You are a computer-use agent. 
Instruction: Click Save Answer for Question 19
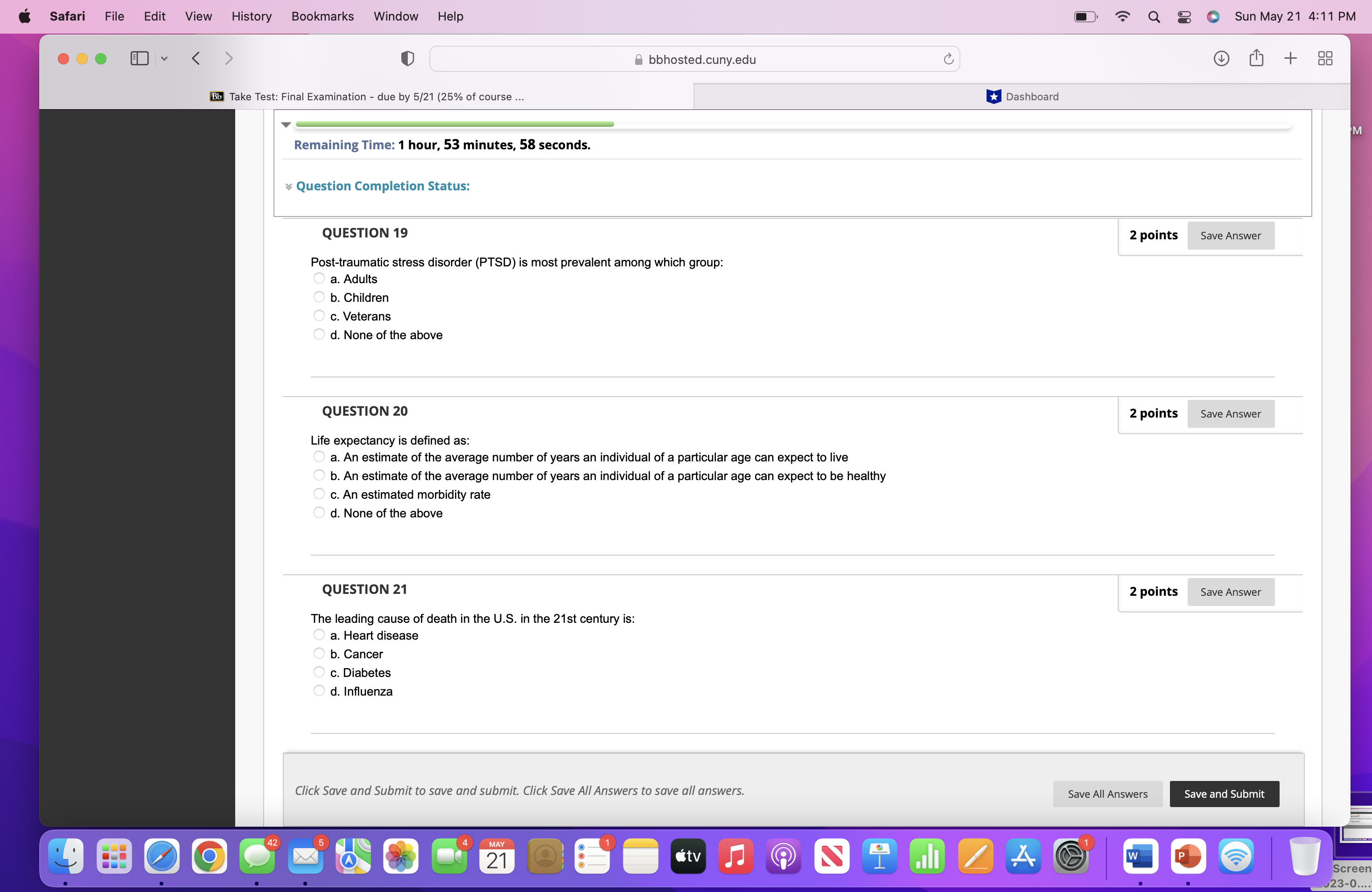pos(1231,235)
